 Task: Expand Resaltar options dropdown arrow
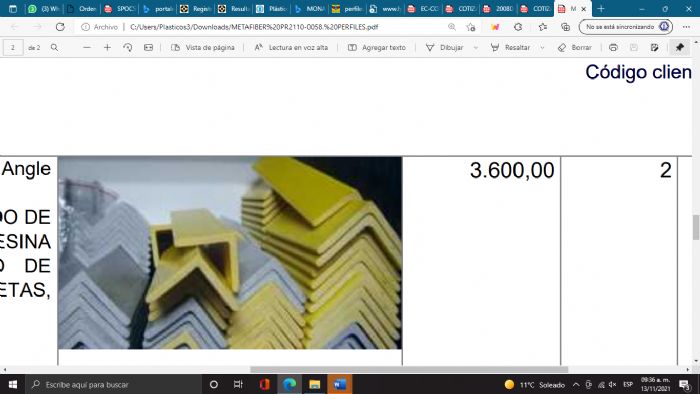tap(542, 47)
